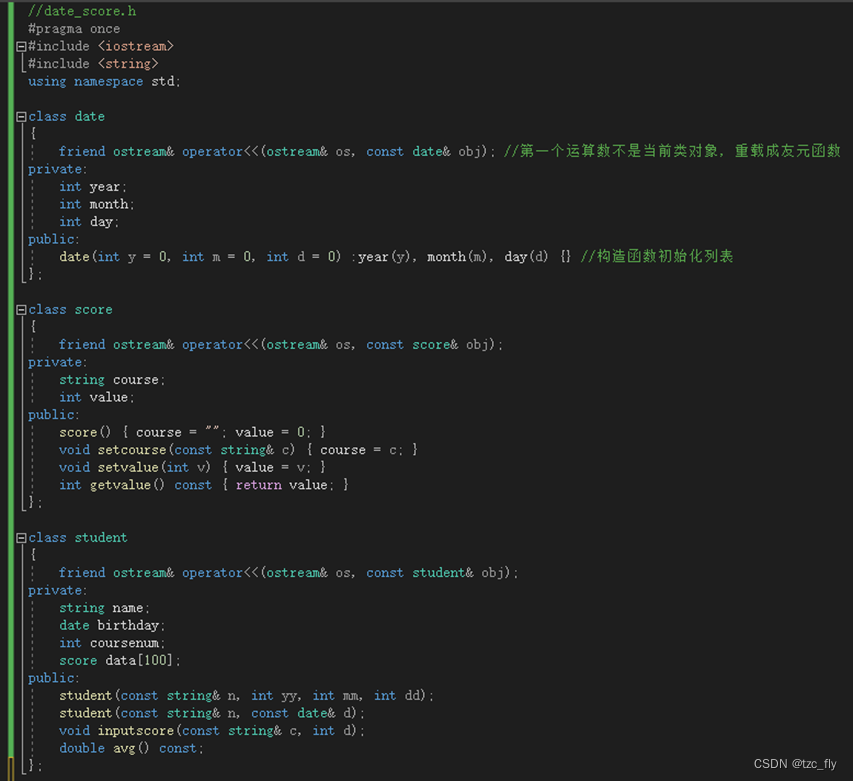Click private: label in class student
This screenshot has width=853, height=781.
(x=57, y=591)
